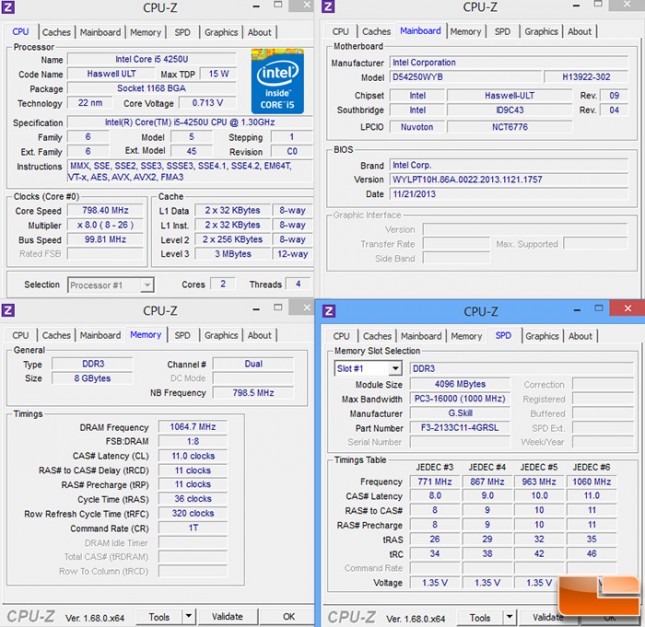Open the Memory tab in the SPD window

466,336
